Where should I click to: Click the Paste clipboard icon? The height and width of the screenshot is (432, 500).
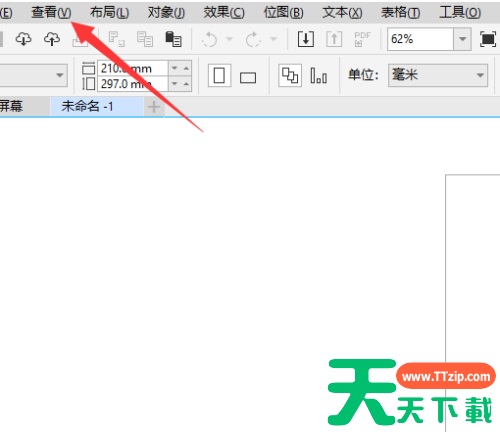(x=173, y=39)
